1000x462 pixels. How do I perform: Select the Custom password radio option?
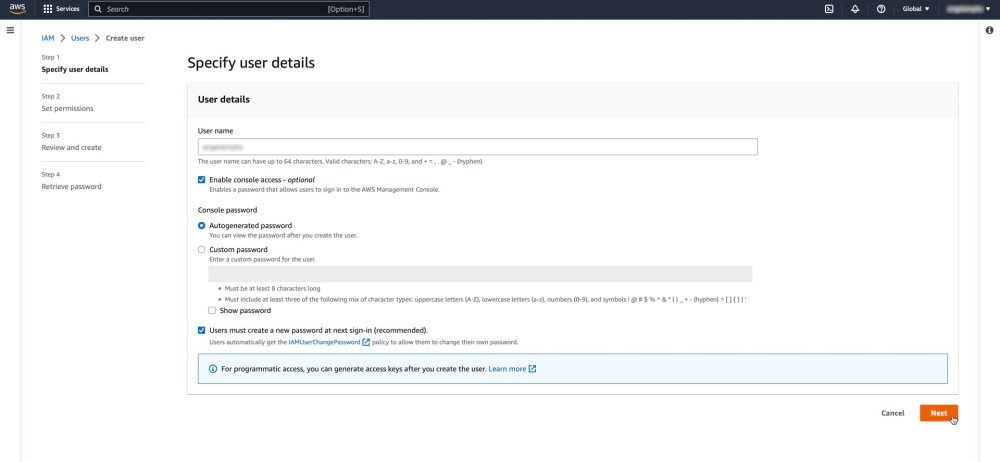tap(202, 250)
